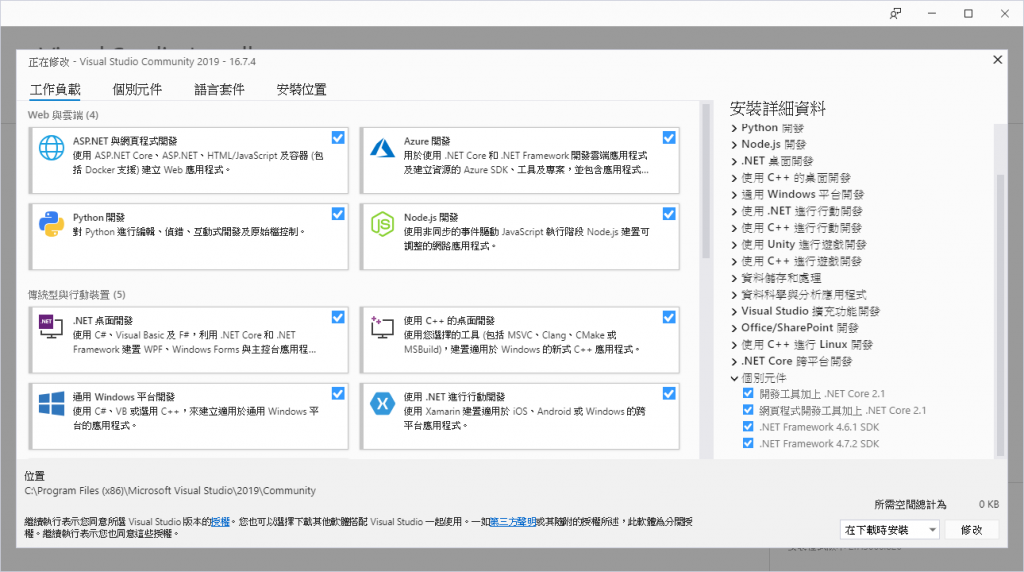The height and width of the screenshot is (572, 1024).
Task: Expand data storage and processing details
Action: tap(734, 278)
